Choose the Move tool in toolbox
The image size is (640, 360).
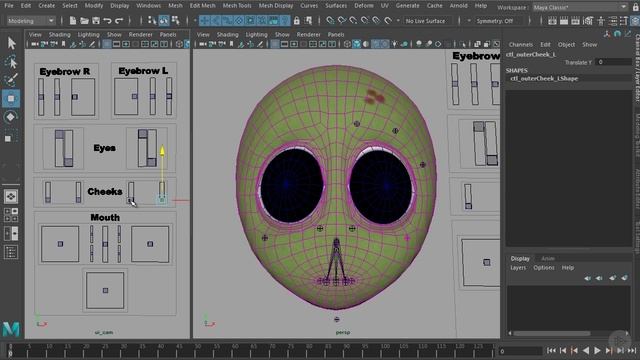(x=11, y=99)
